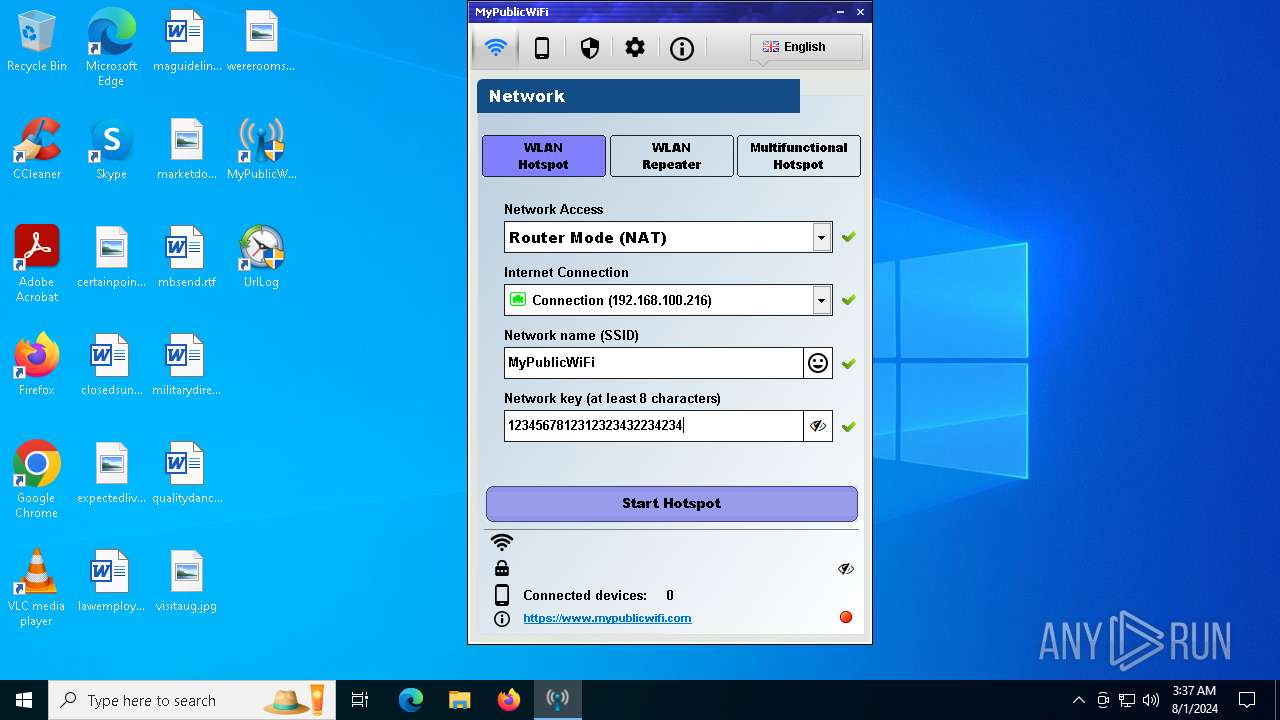The width and height of the screenshot is (1280, 720).
Task: Toggle the lower status eye icon
Action: 846,568
